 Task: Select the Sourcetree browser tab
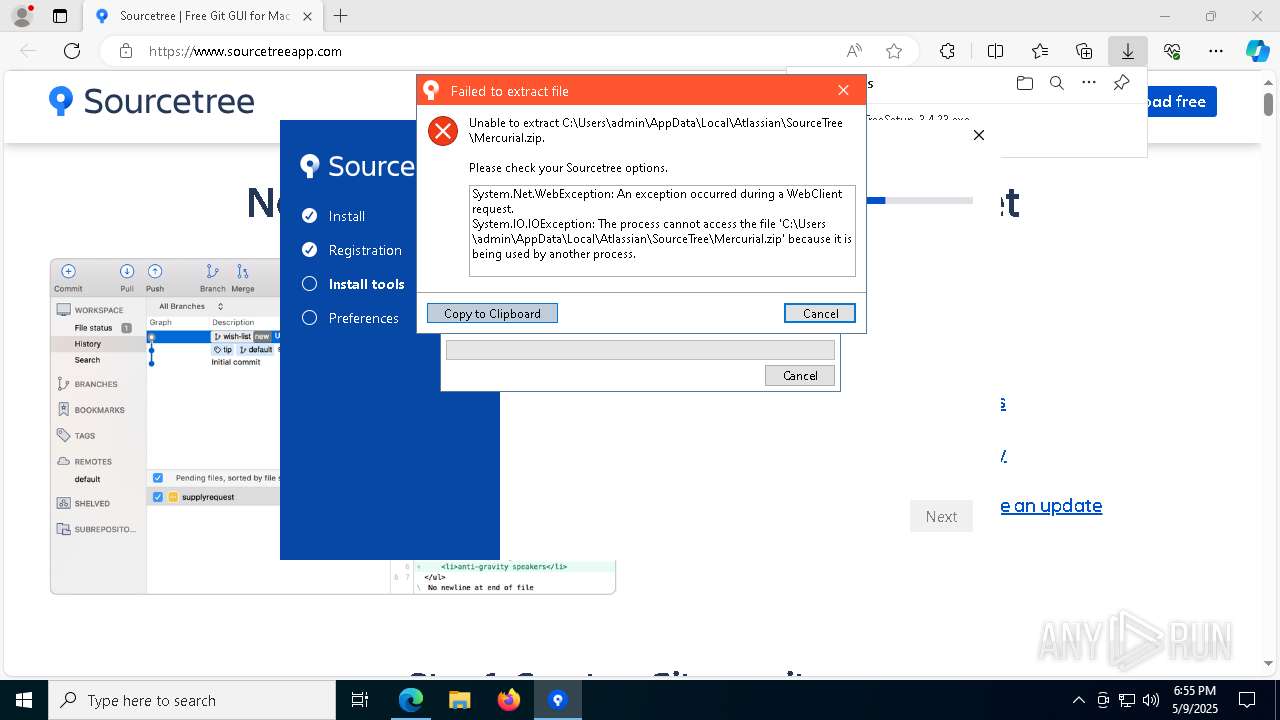(x=202, y=16)
